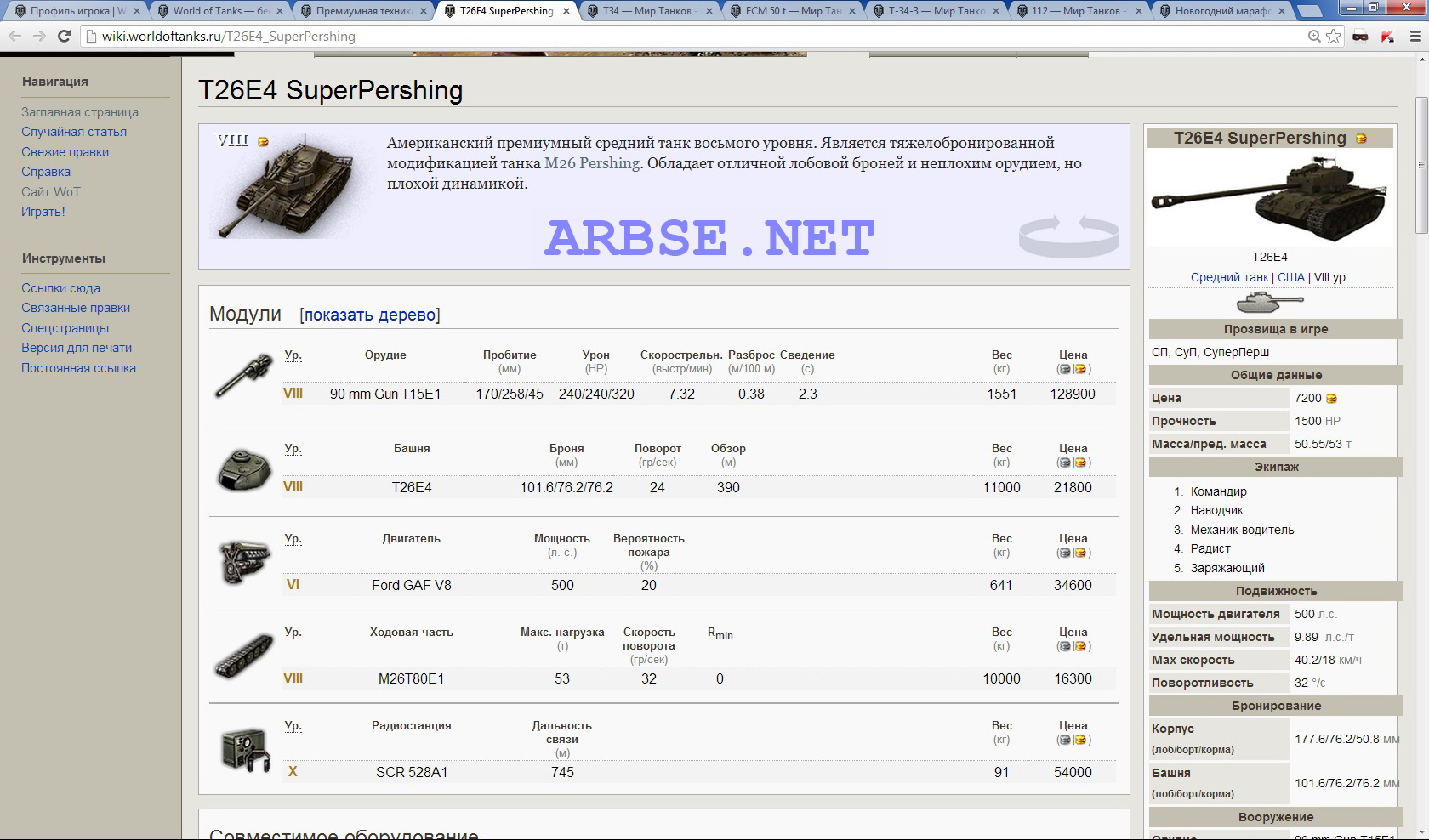The width and height of the screenshot is (1429, 840).
Task: Open Ссылки сюда tool link
Action: [60, 288]
